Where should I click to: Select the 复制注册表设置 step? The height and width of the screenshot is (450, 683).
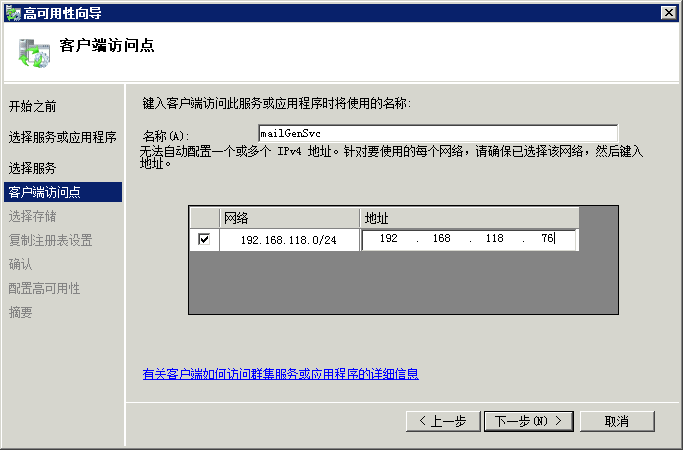click(51, 240)
